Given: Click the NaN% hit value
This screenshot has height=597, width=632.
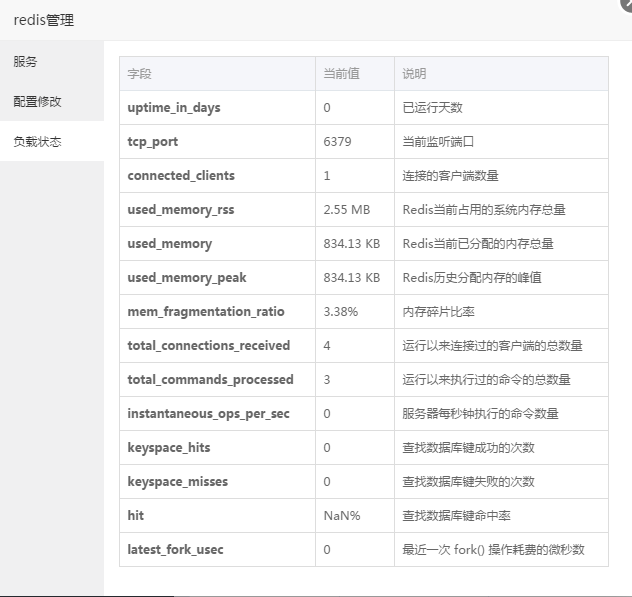Looking at the screenshot, I should pyautogui.click(x=342, y=516).
